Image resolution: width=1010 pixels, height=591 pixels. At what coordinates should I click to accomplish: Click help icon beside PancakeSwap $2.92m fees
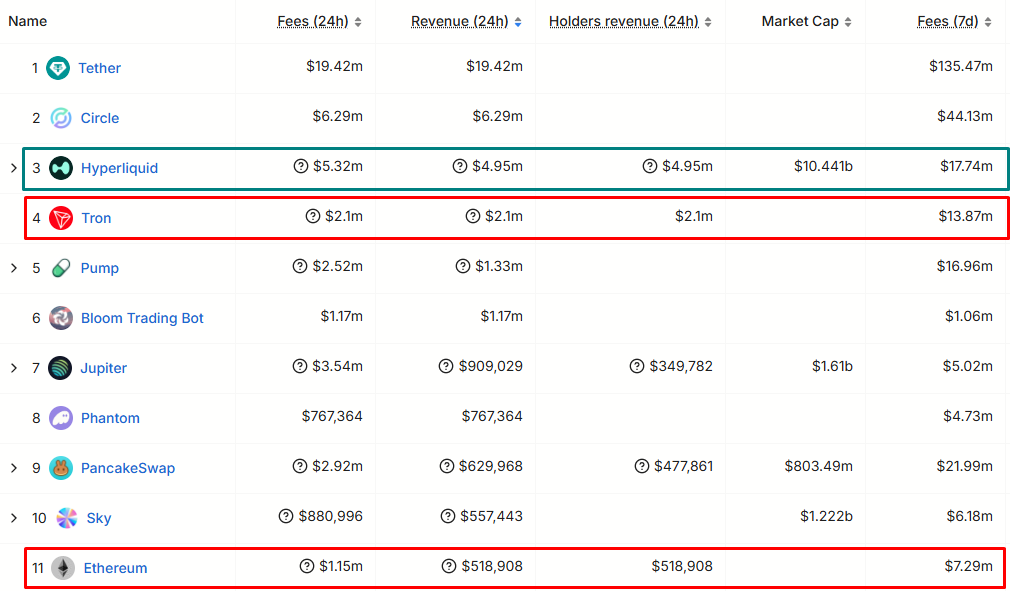[300, 466]
